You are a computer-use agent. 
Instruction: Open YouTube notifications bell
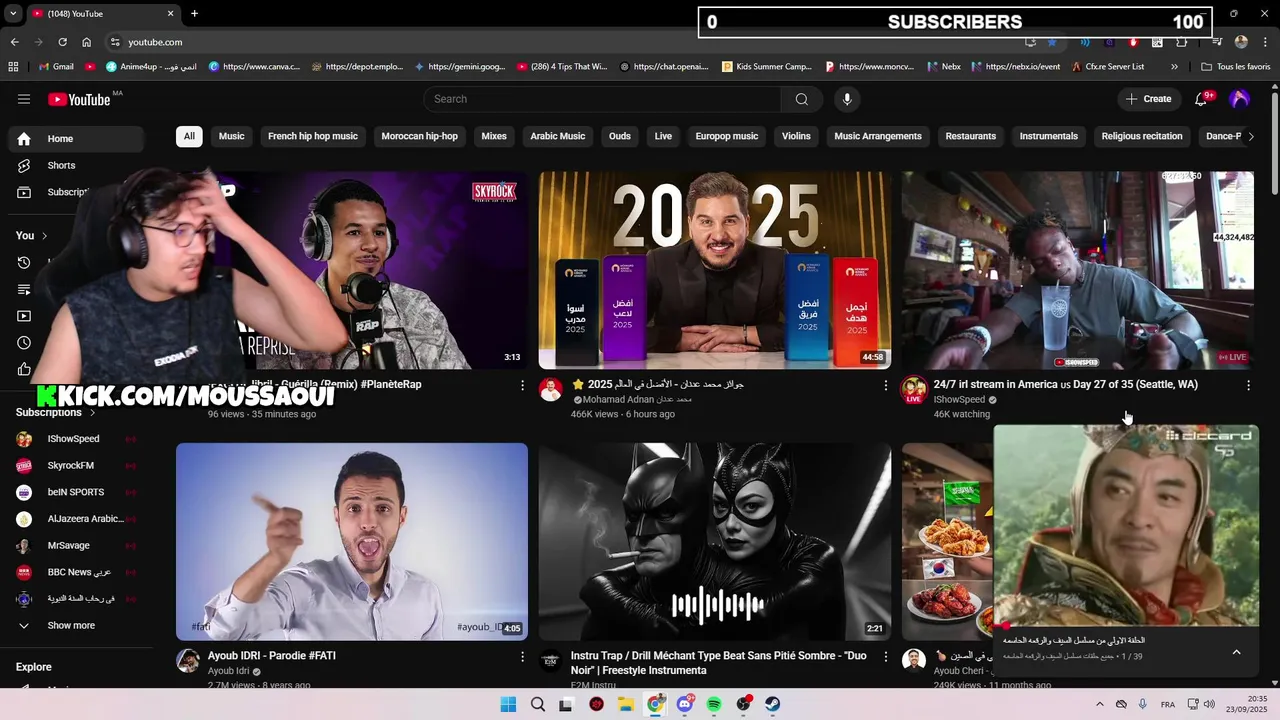[1201, 99]
